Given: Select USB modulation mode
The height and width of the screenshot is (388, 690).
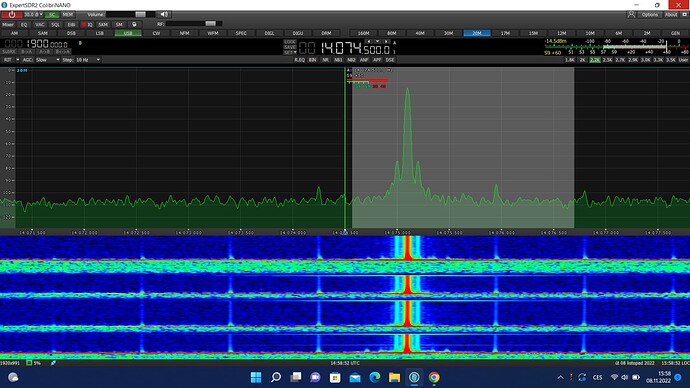Looking at the screenshot, I should (x=128, y=33).
